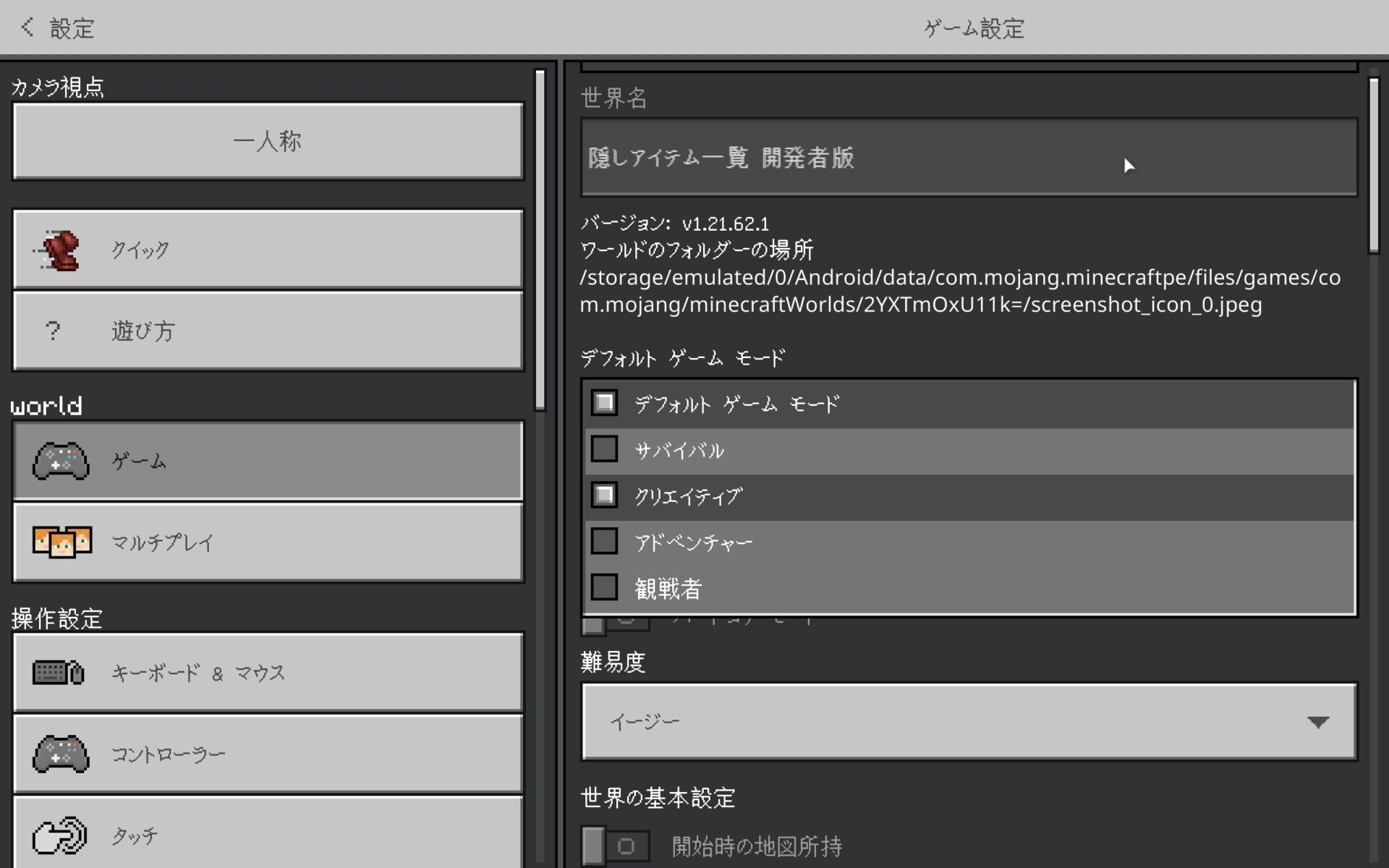Click the ワールドのフォルダーの場所 label
1389x868 pixels.
coord(697,250)
